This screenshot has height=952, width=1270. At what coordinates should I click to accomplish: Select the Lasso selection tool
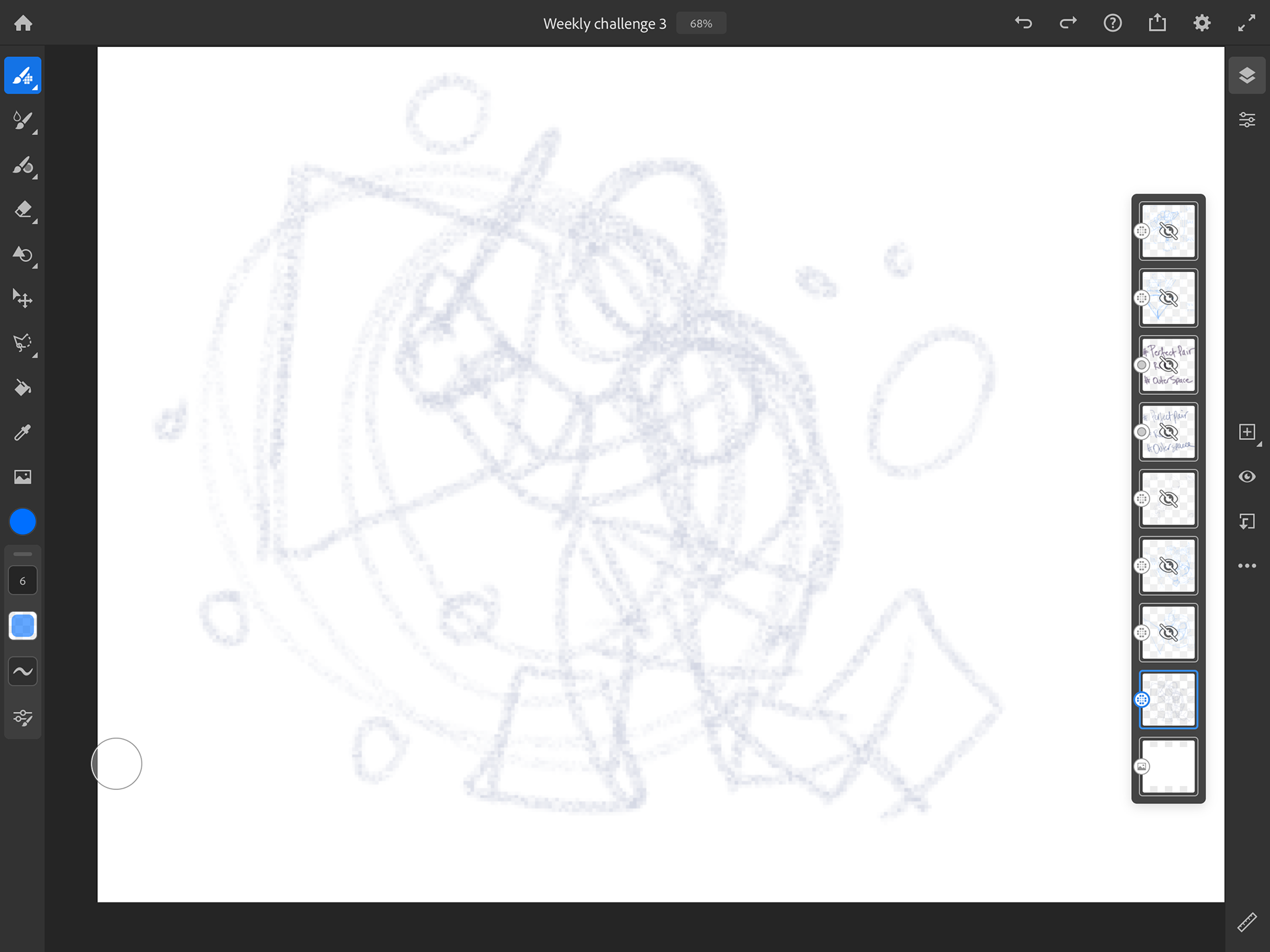coord(23,343)
